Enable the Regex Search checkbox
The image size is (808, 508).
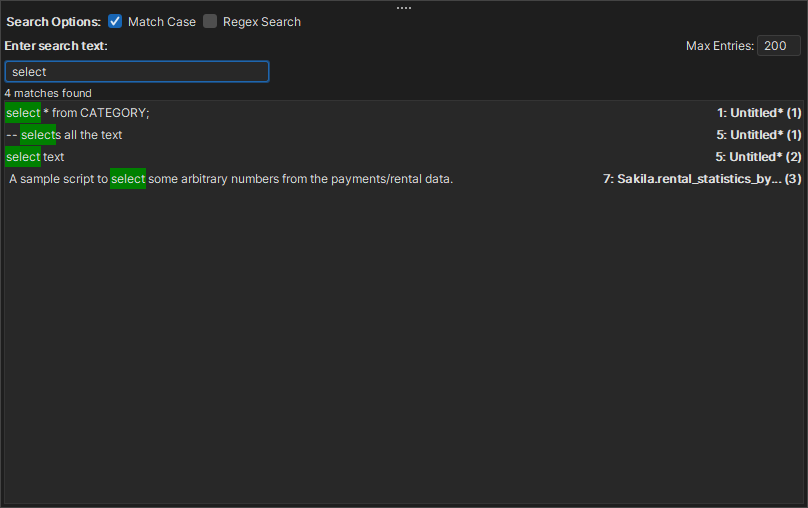point(210,21)
